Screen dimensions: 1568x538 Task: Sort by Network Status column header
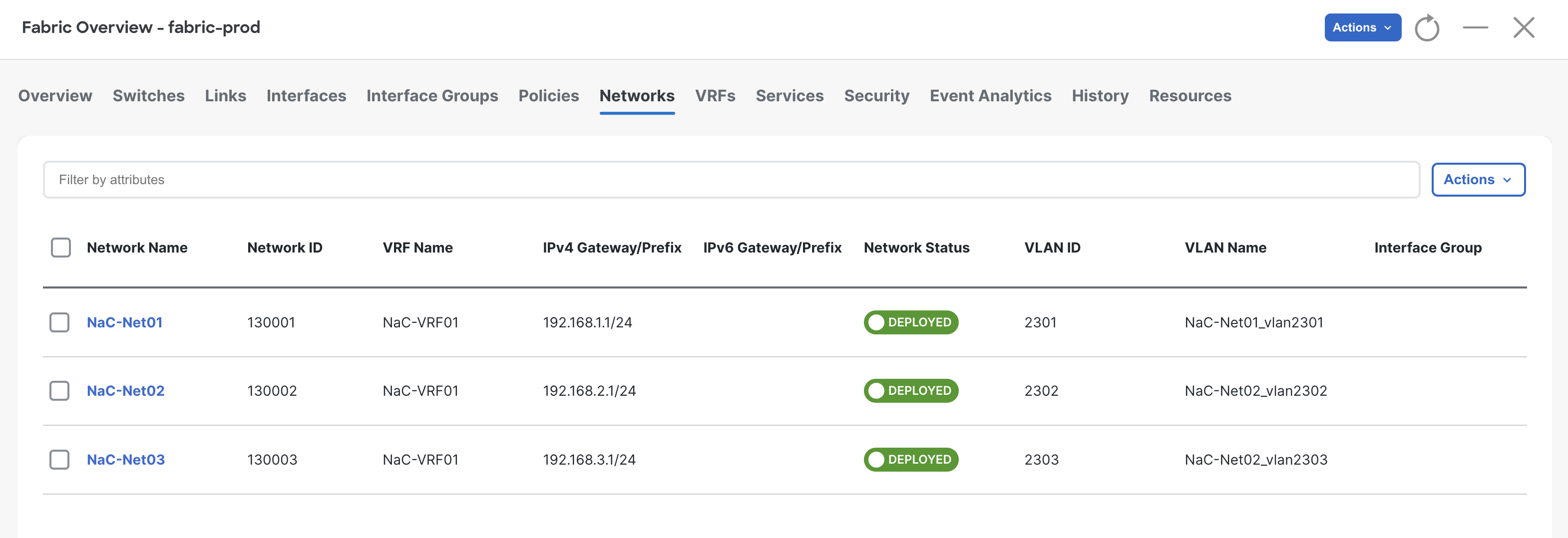click(x=917, y=248)
